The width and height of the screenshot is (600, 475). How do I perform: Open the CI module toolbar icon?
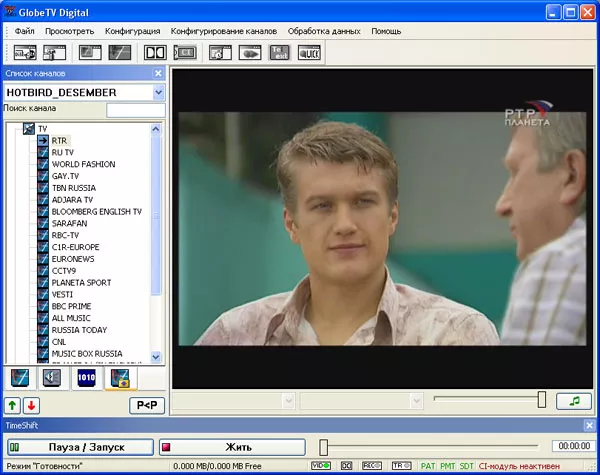coord(185,52)
